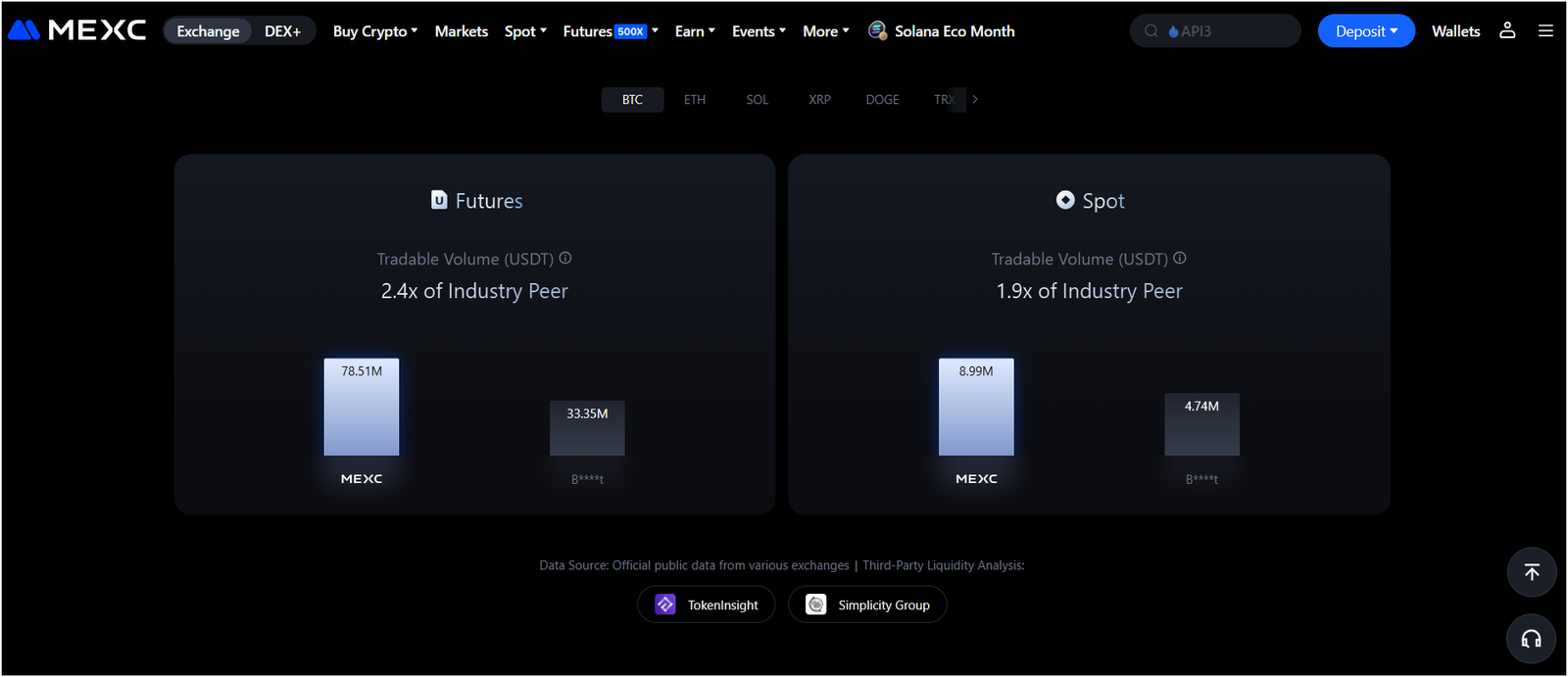The width and height of the screenshot is (1568, 677).
Task: Open the TokenInsight analysis button
Action: pyautogui.click(x=707, y=604)
